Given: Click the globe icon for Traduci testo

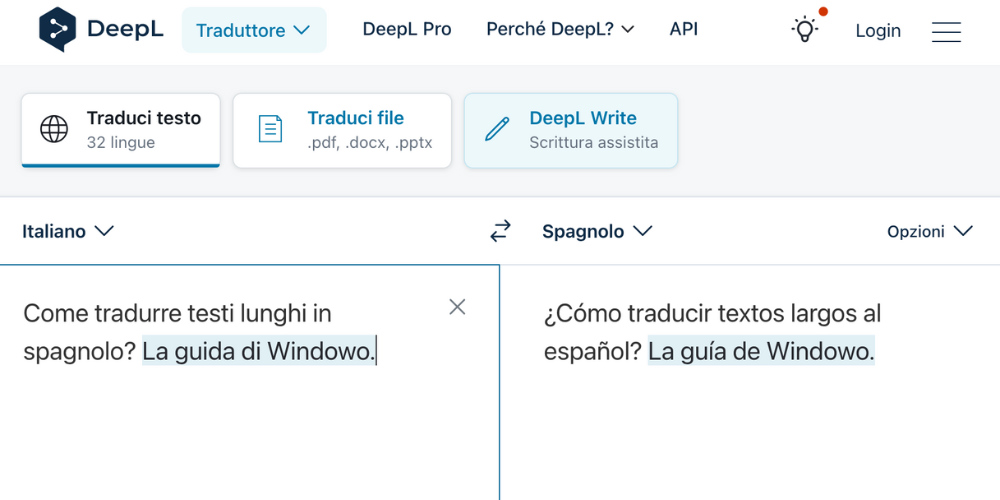Looking at the screenshot, I should [54, 130].
